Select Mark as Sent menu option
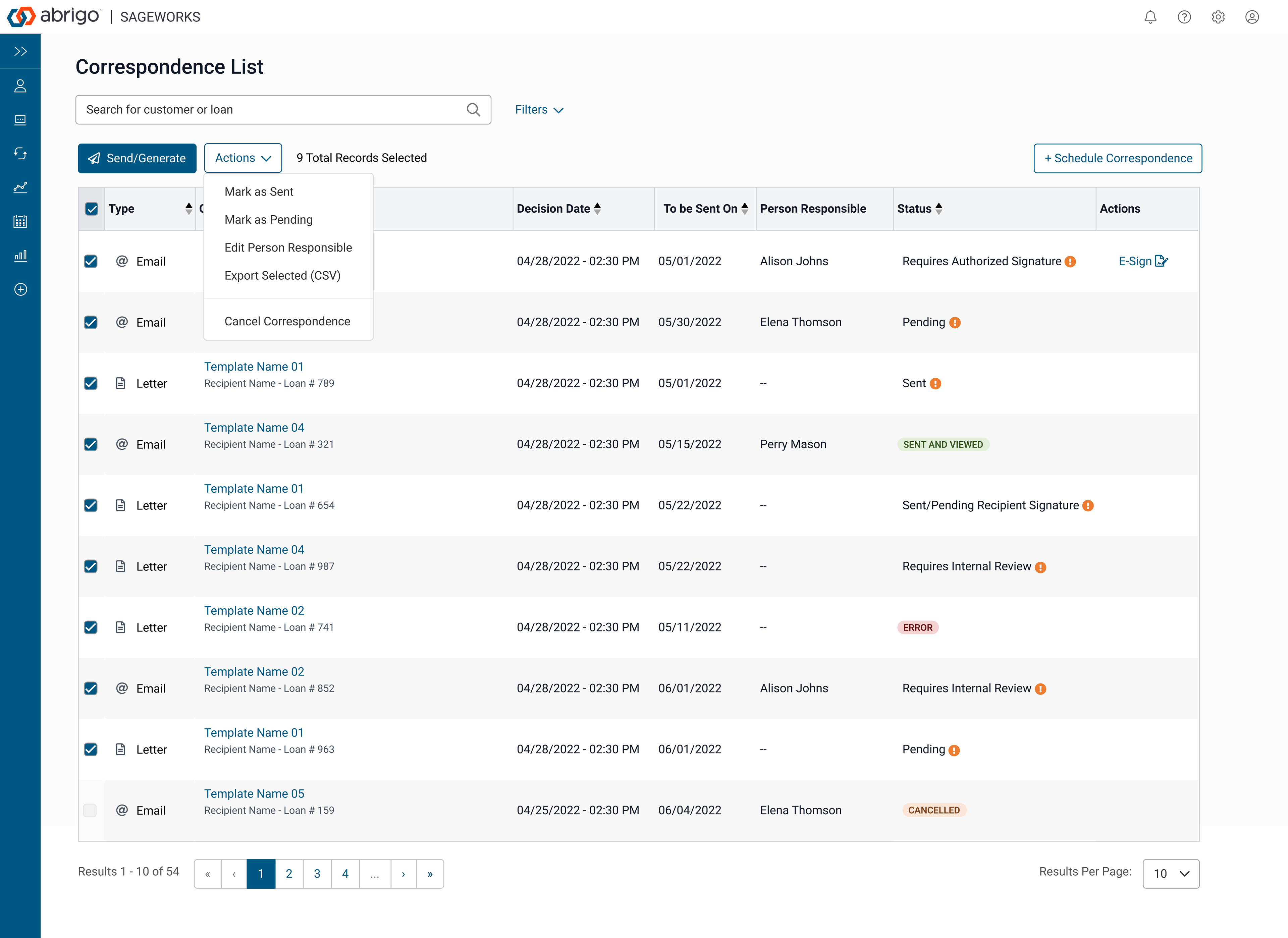Viewport: 1288px width, 938px height. pyautogui.click(x=259, y=192)
